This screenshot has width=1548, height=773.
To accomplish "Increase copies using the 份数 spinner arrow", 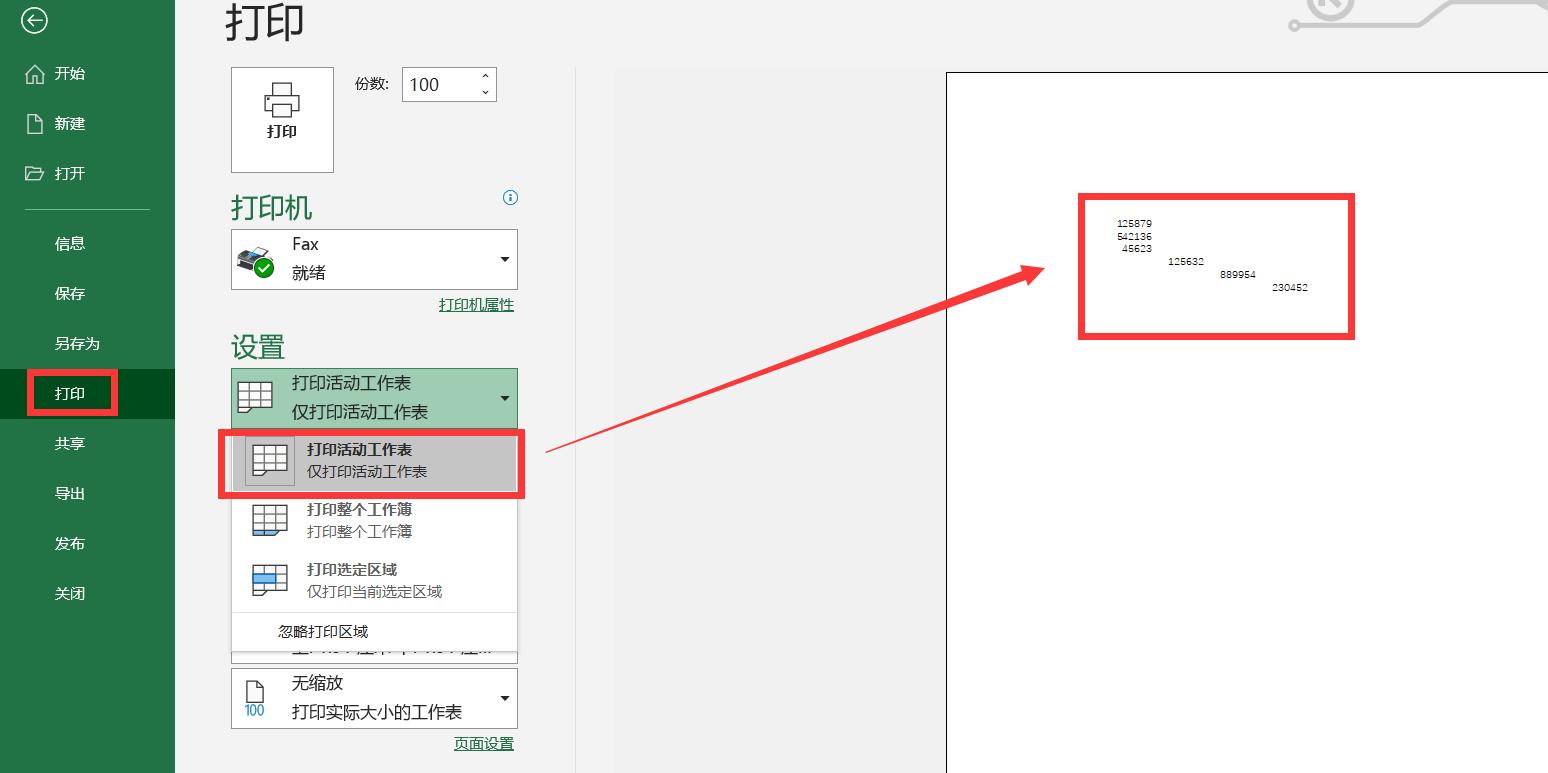I will coord(485,76).
